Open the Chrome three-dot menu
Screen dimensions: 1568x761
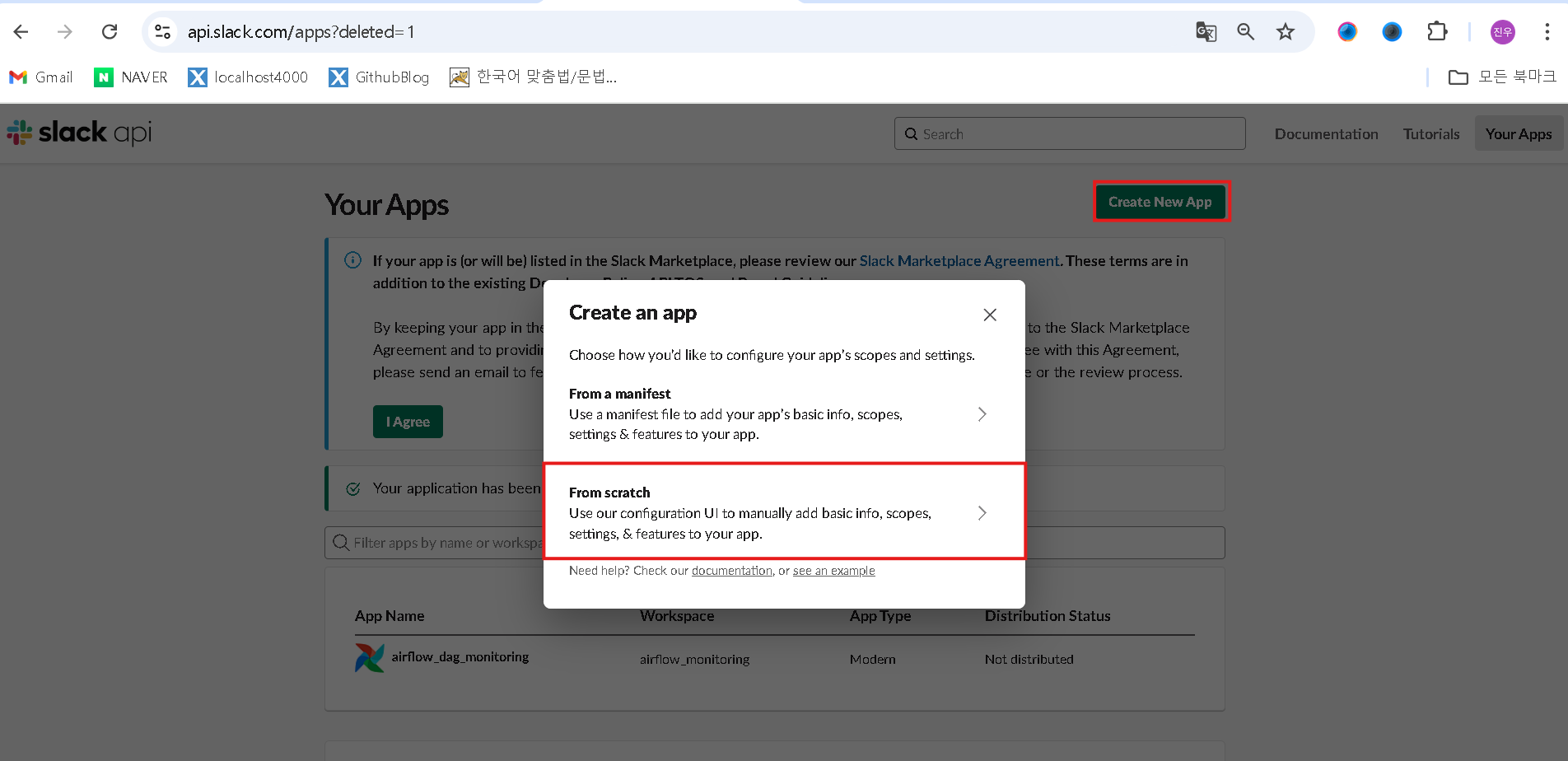tap(1547, 32)
